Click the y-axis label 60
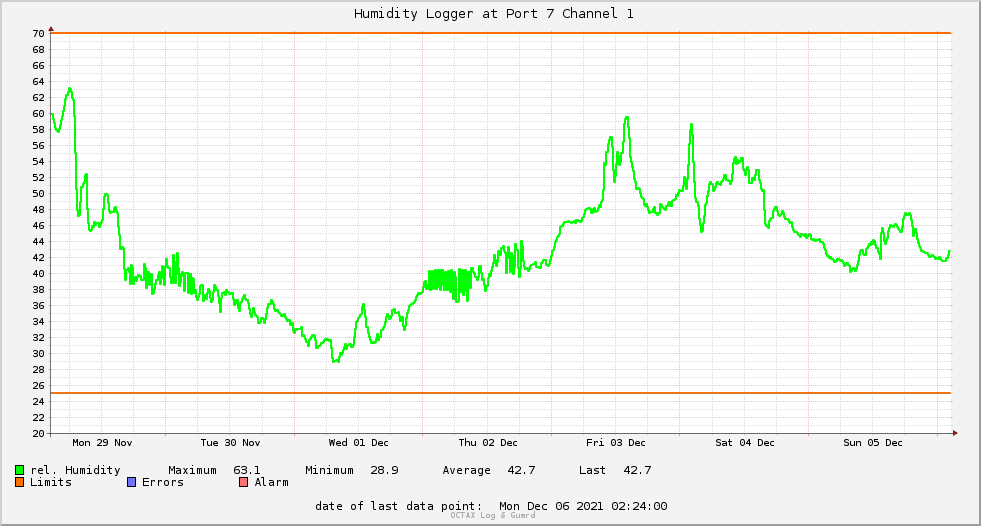This screenshot has width=981, height=526. click(x=39, y=113)
